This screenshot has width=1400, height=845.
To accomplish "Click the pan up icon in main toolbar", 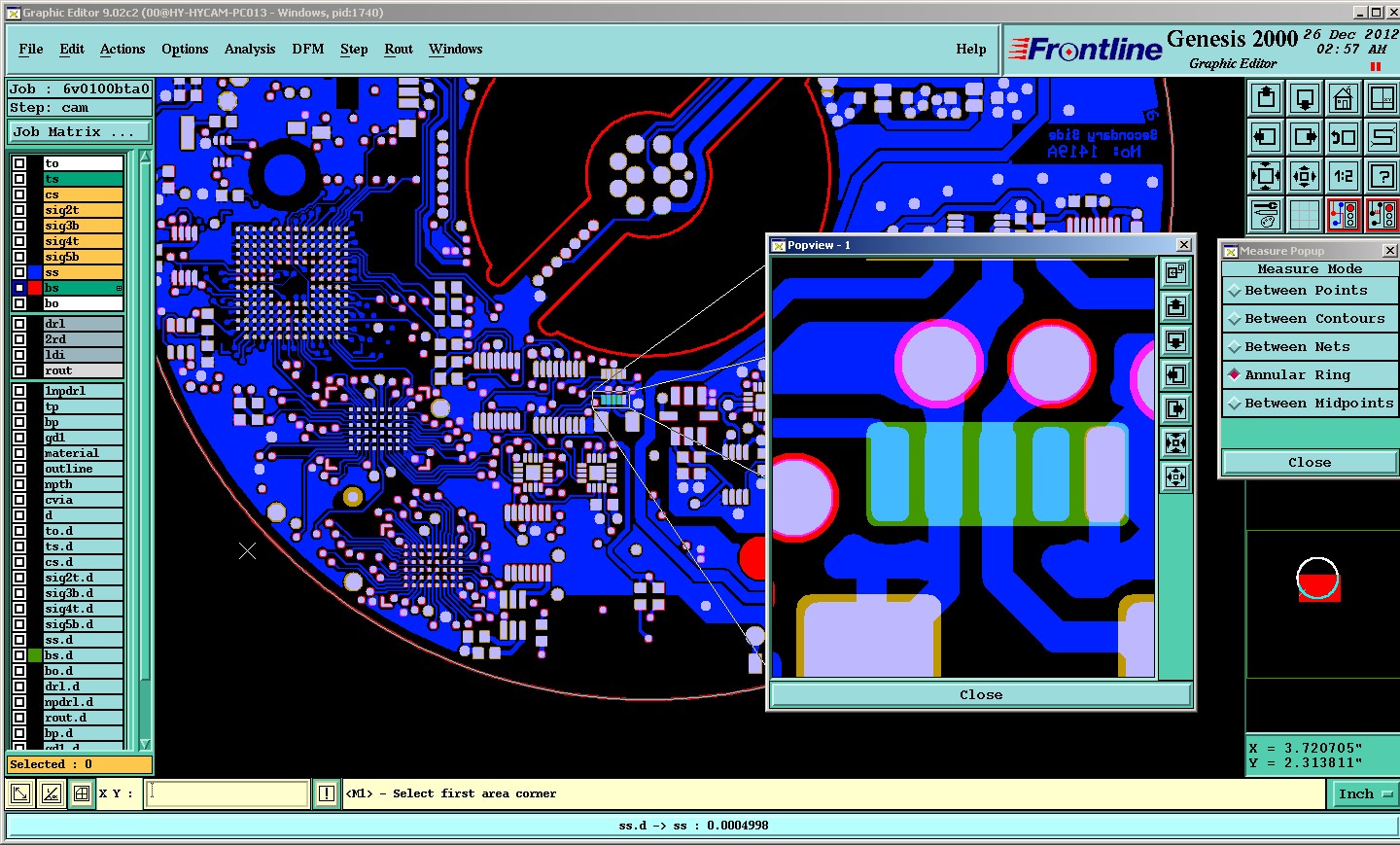I will click(x=1266, y=98).
